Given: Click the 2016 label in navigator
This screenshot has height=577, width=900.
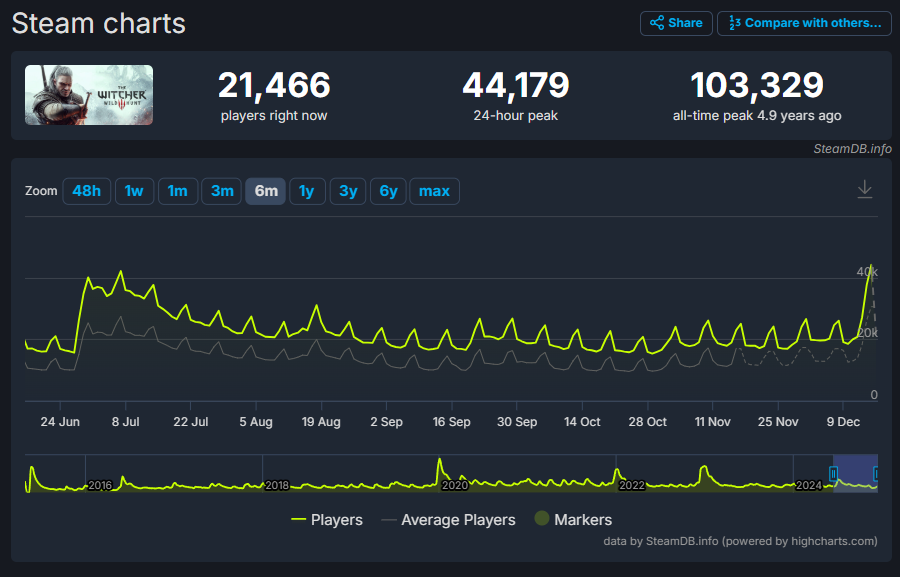Looking at the screenshot, I should coord(100,486).
